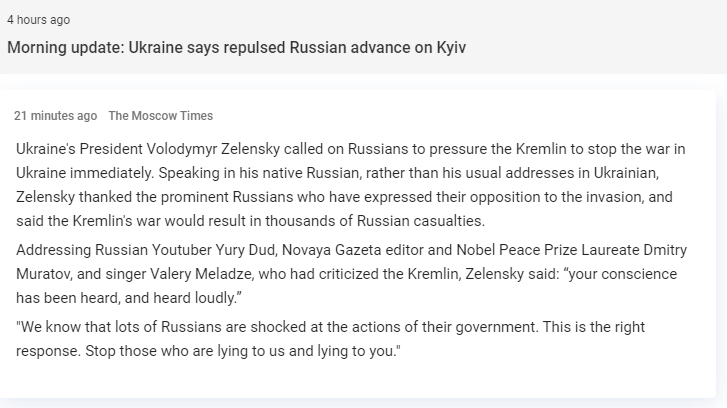Image resolution: width=727 pixels, height=408 pixels.
Task: Click the name "Muratov" in the post
Action: point(46,272)
